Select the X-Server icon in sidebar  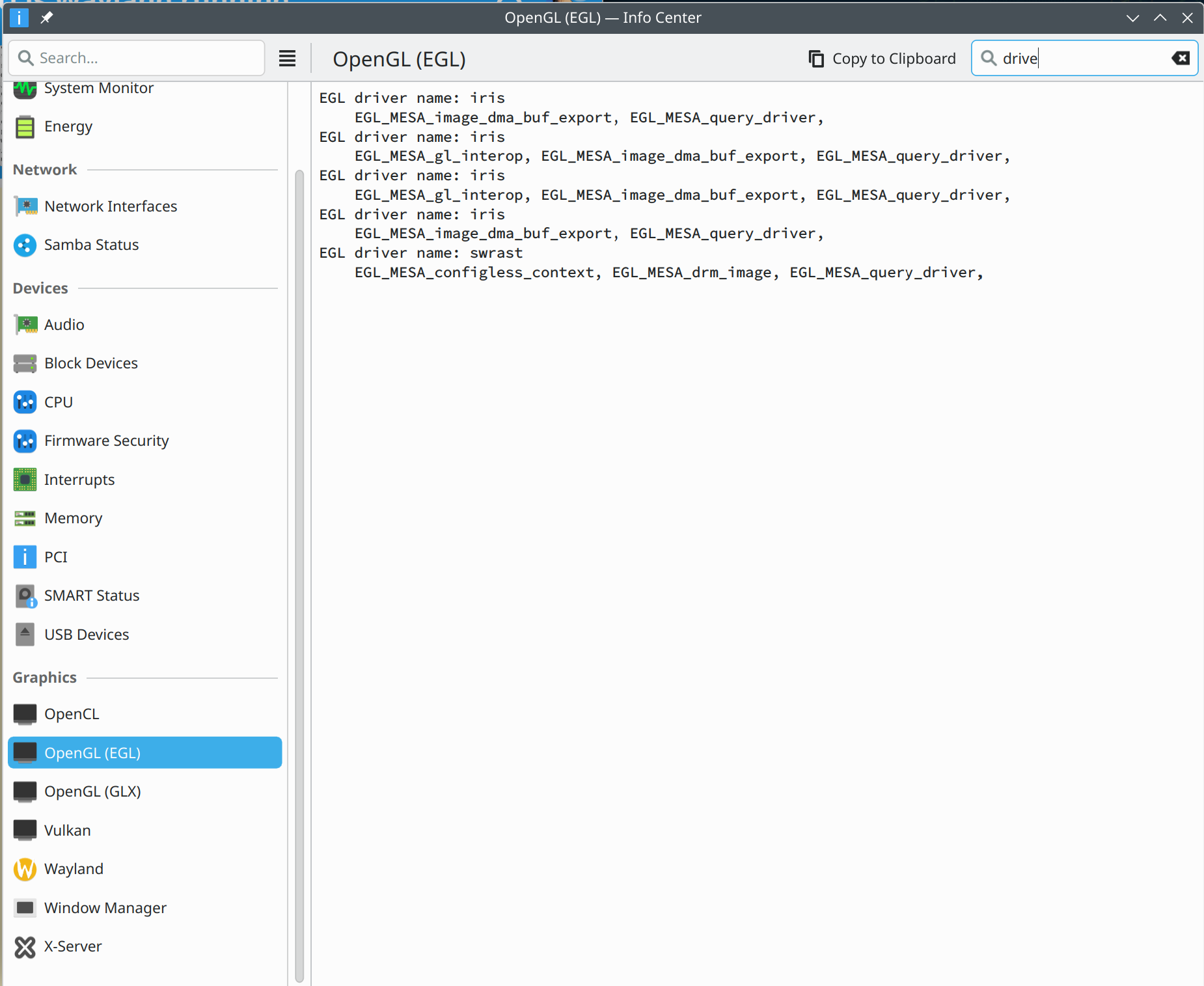(x=25, y=947)
